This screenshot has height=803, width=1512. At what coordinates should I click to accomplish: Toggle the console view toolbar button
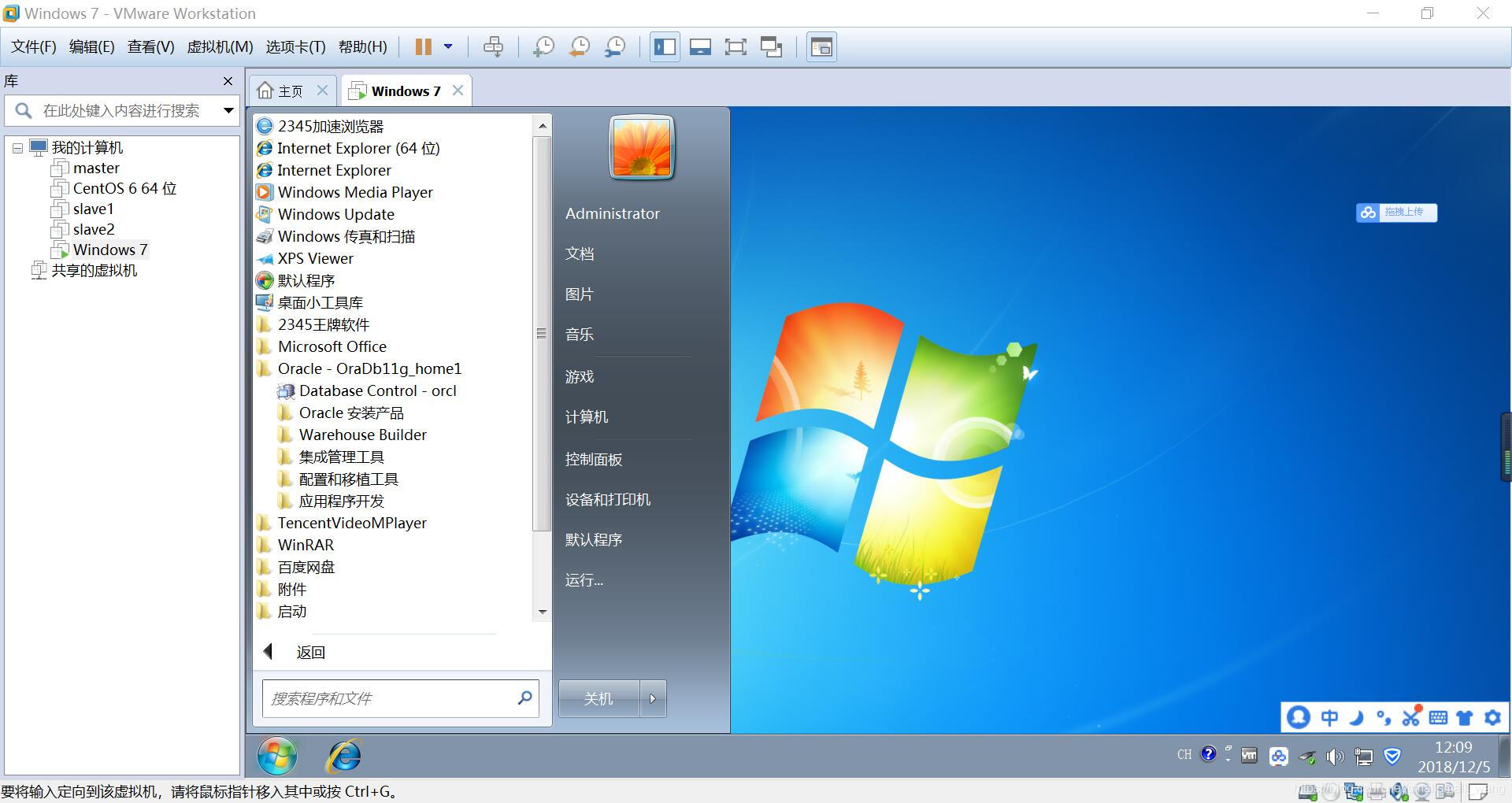[821, 47]
